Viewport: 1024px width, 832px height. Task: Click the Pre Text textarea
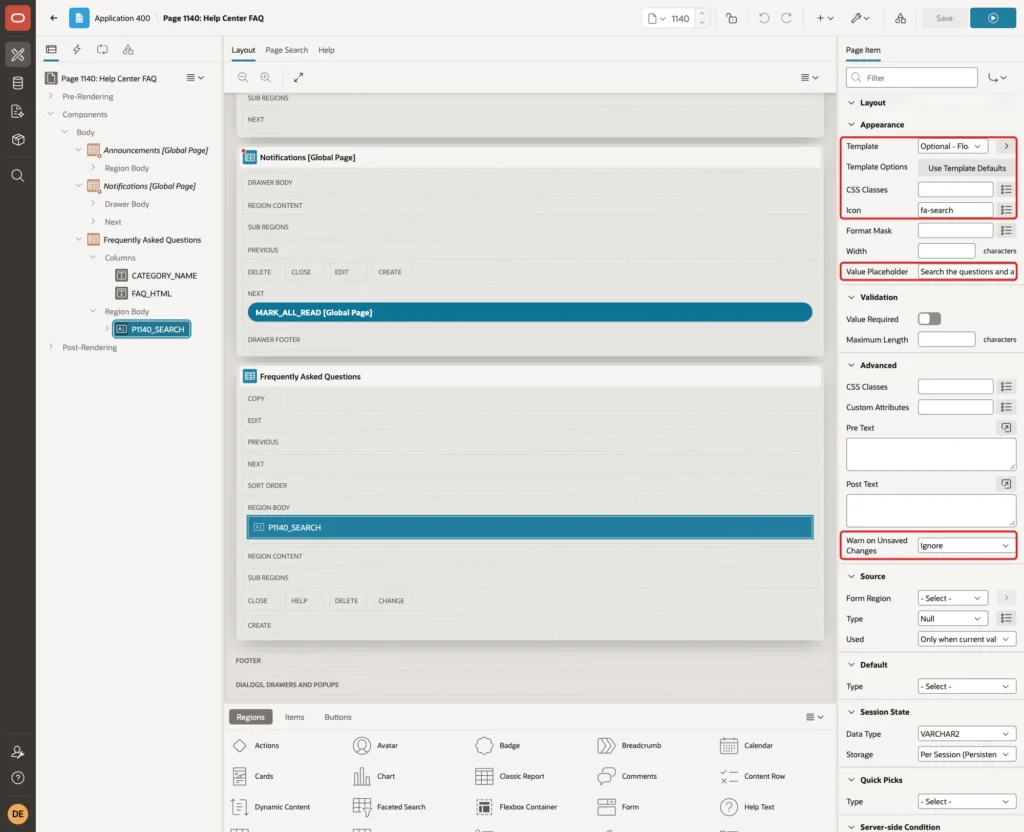point(931,455)
